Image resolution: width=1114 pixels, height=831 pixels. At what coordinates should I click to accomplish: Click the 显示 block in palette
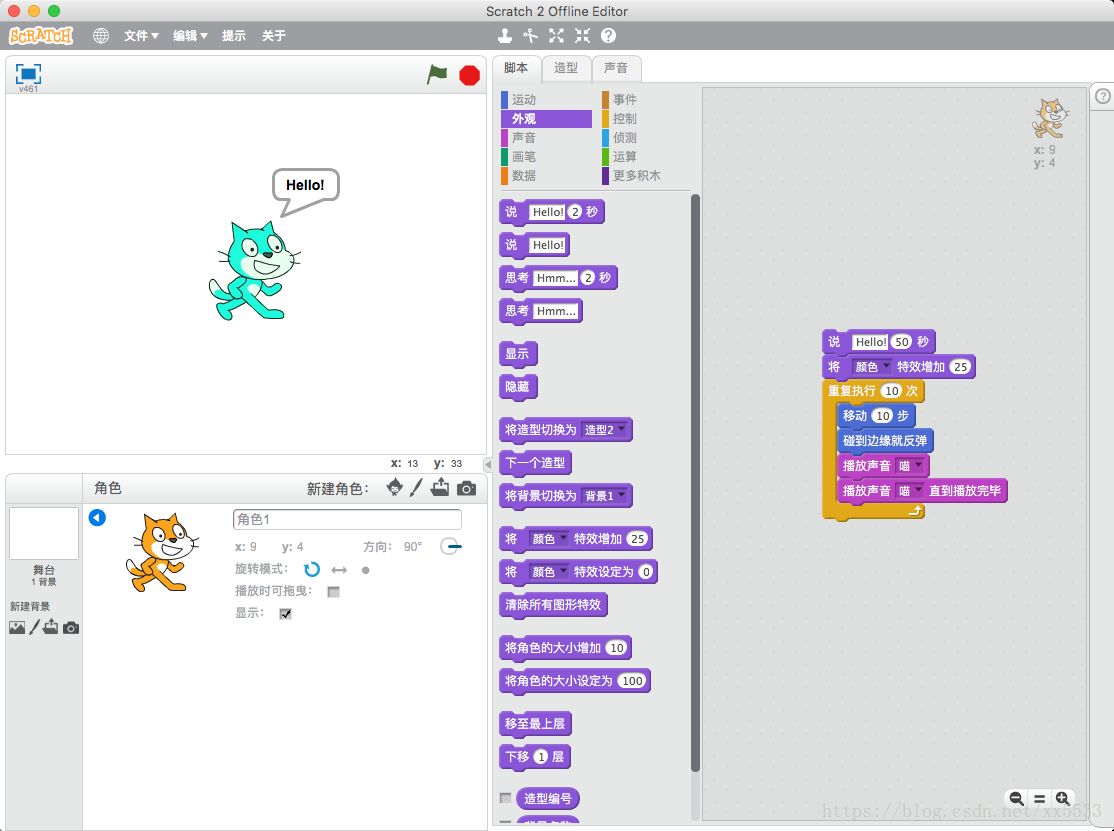click(x=518, y=354)
